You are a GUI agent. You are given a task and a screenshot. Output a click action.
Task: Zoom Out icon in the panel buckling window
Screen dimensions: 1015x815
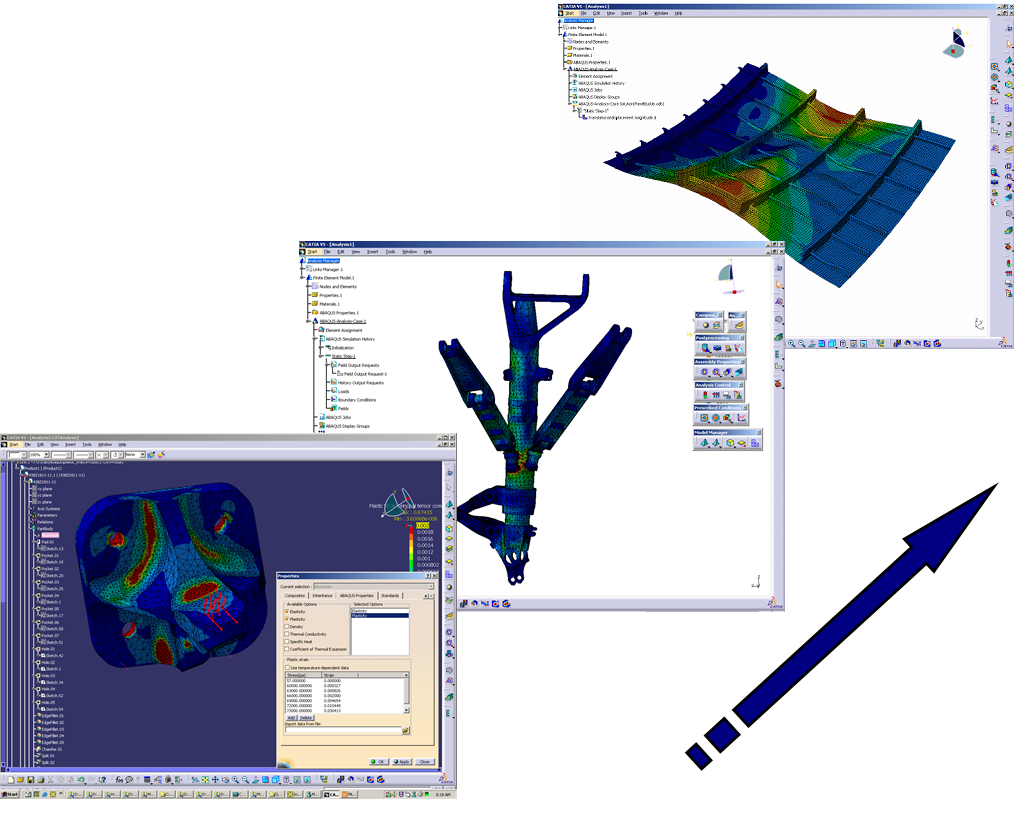(x=802, y=344)
